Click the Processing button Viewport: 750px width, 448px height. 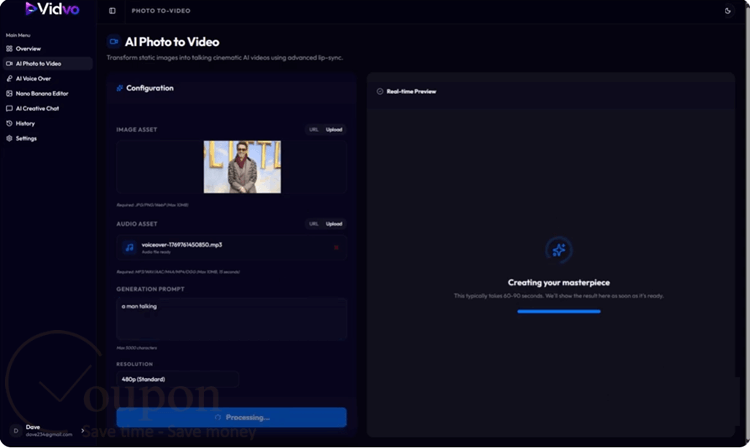point(232,417)
